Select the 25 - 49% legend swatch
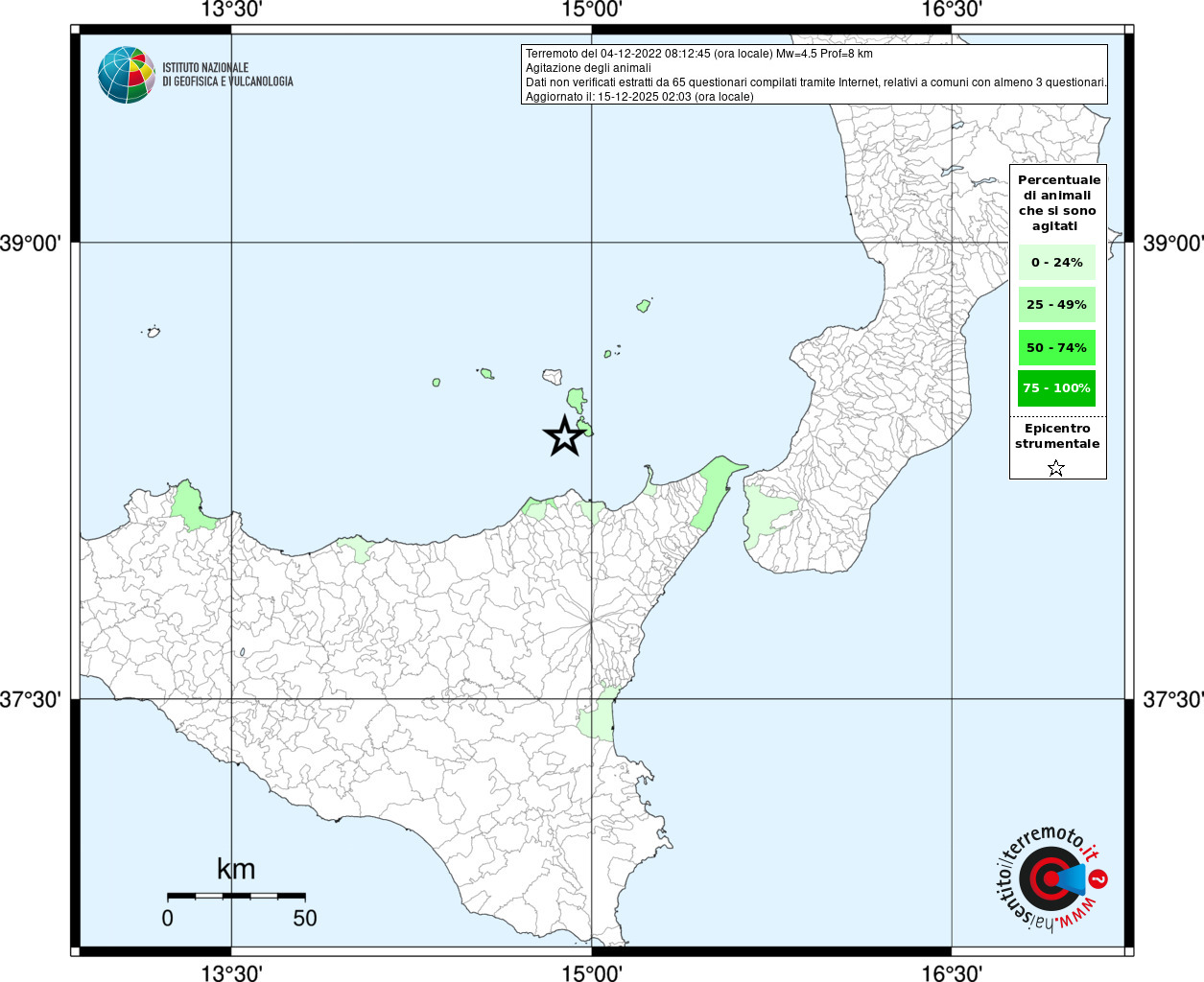 tap(1056, 305)
